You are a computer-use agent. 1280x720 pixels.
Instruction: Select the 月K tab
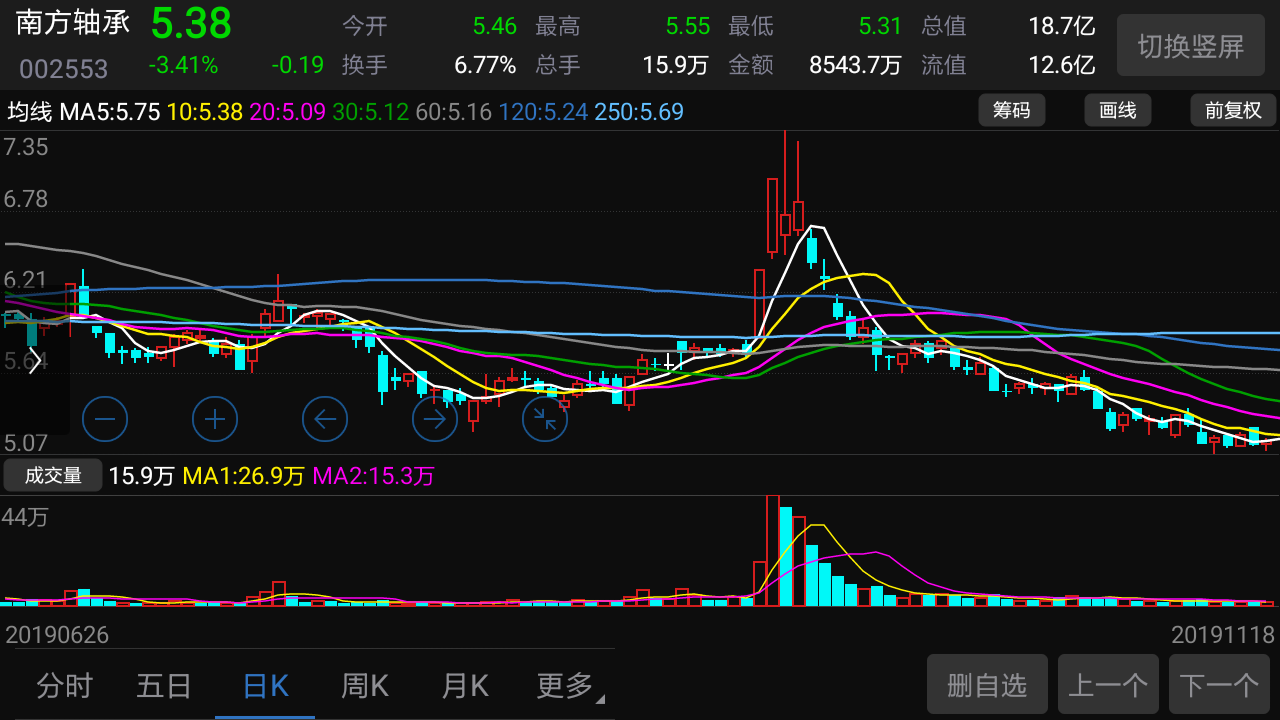click(x=465, y=686)
